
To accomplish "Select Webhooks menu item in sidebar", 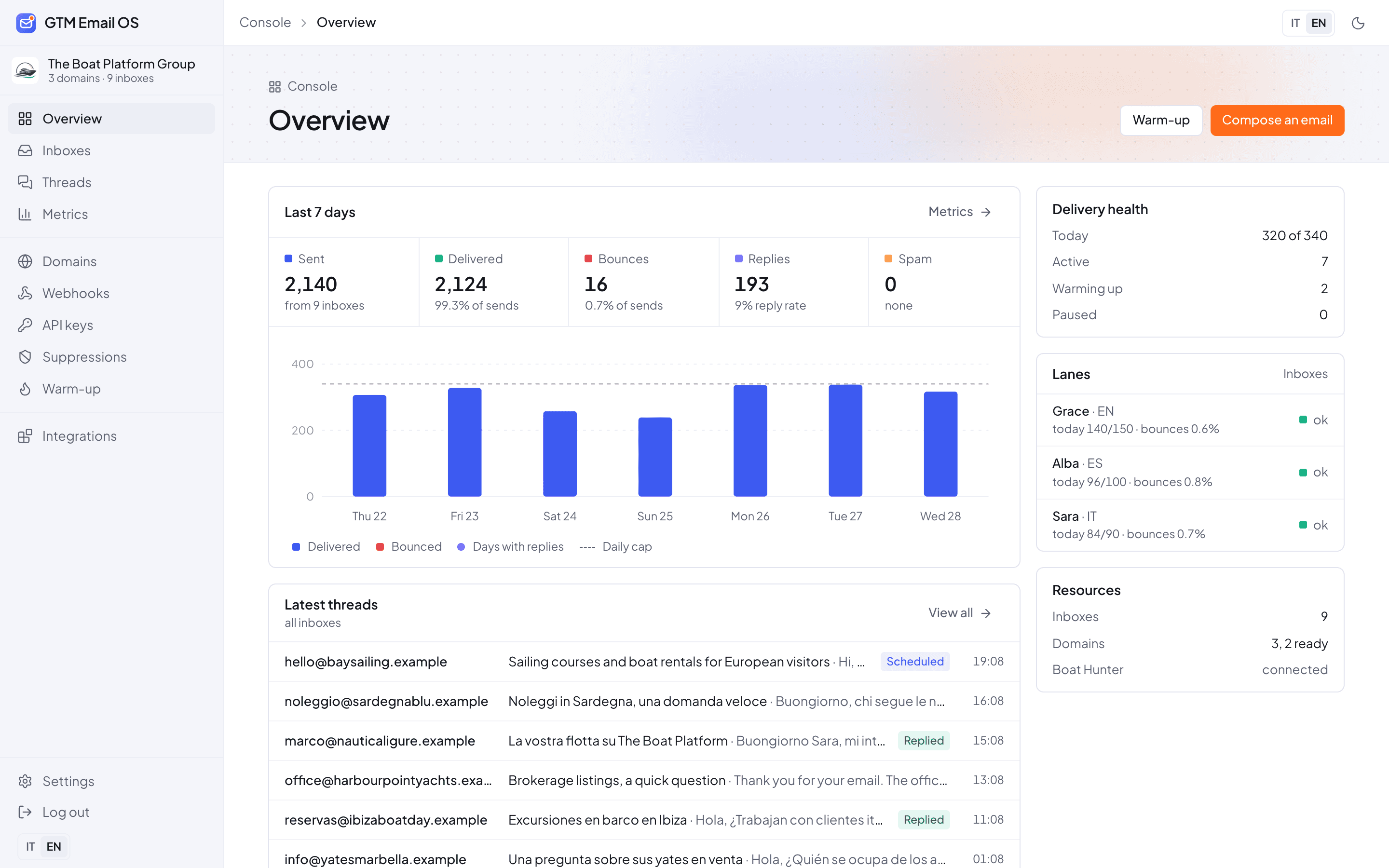I will (x=111, y=293).
